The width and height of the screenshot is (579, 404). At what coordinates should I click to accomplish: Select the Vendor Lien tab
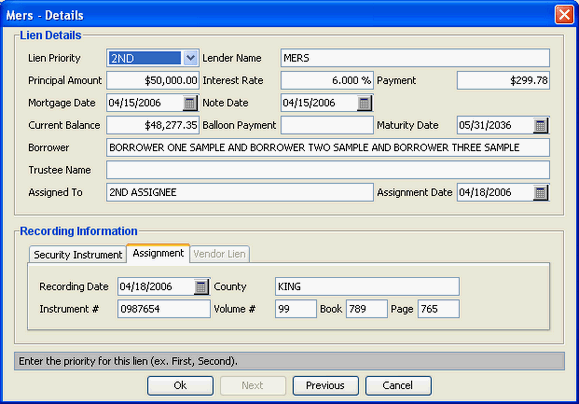[x=219, y=254]
